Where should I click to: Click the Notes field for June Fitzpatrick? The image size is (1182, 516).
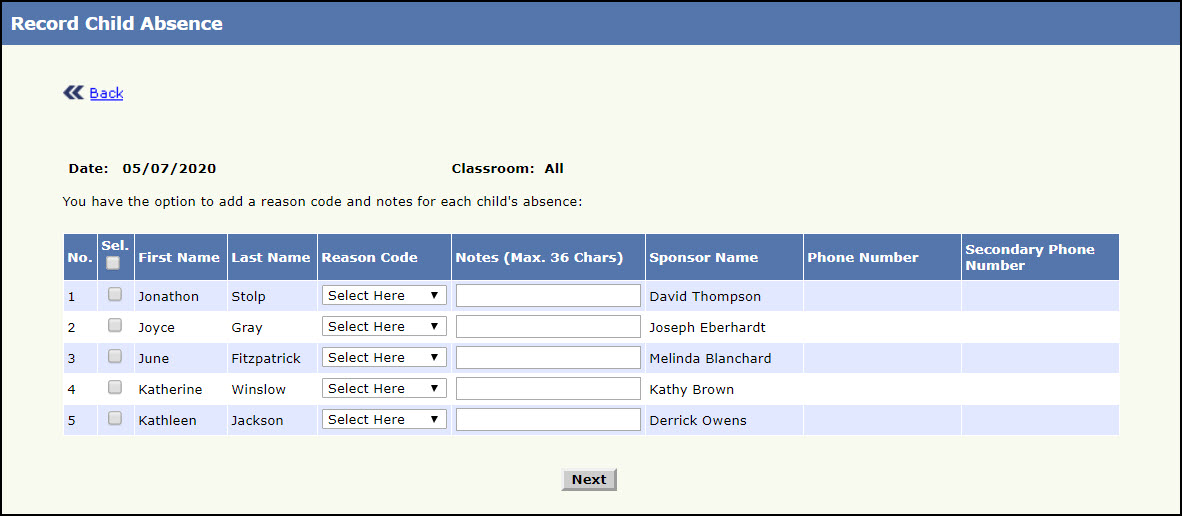[x=548, y=358]
